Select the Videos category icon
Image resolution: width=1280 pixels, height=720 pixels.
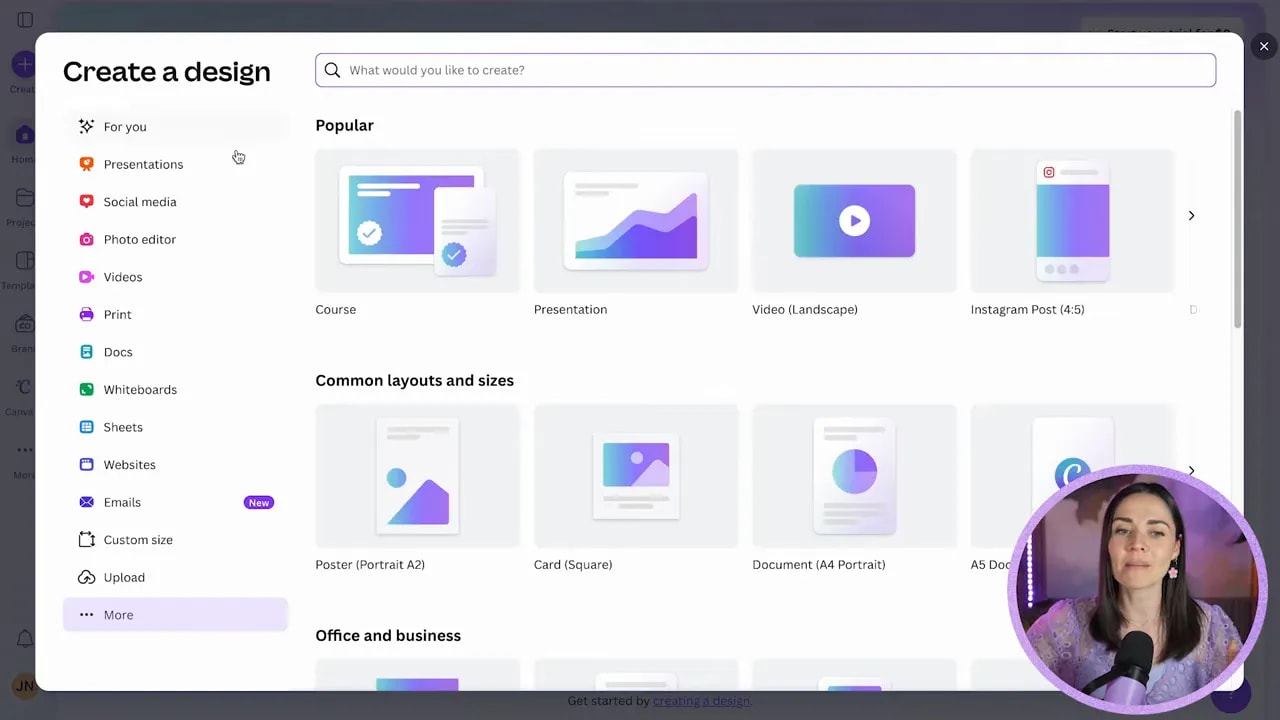(x=87, y=277)
